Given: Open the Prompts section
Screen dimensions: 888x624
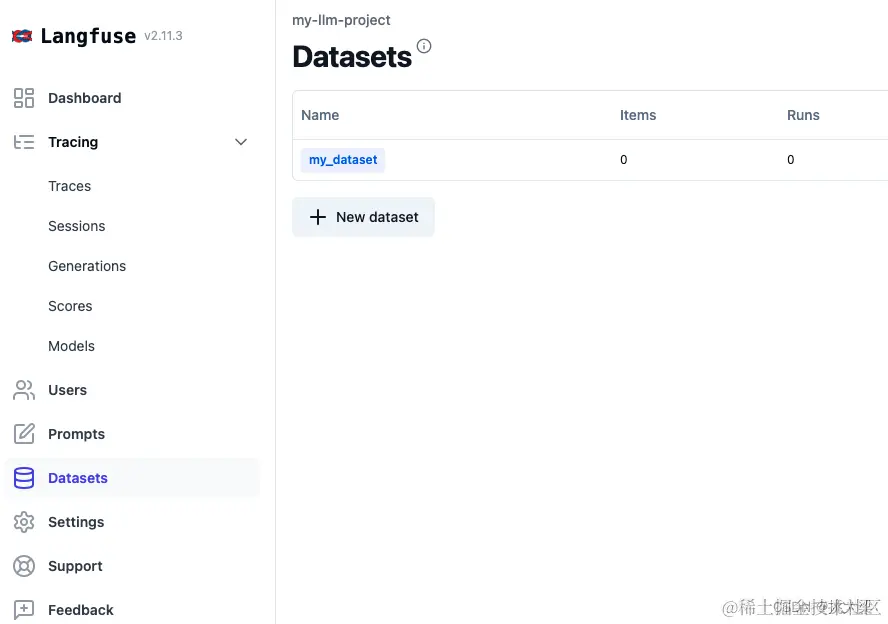Looking at the screenshot, I should (x=76, y=434).
